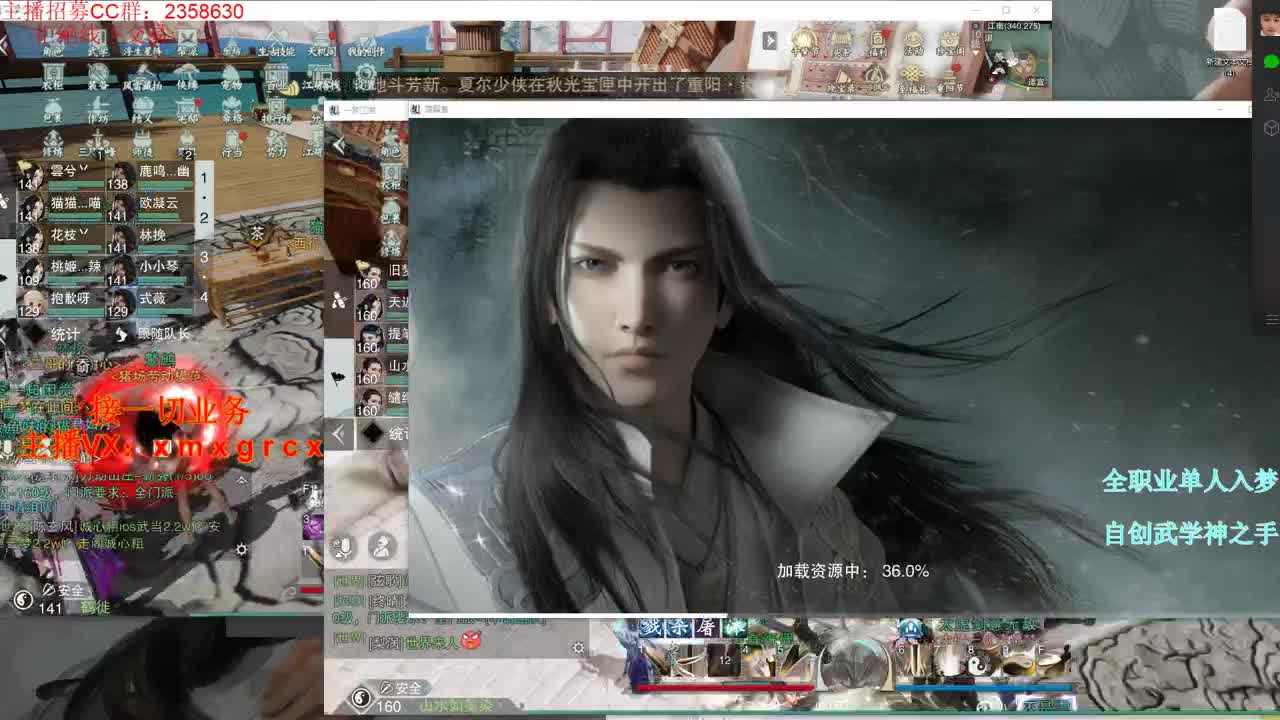Open the 作坊 workshop menu

point(98,109)
